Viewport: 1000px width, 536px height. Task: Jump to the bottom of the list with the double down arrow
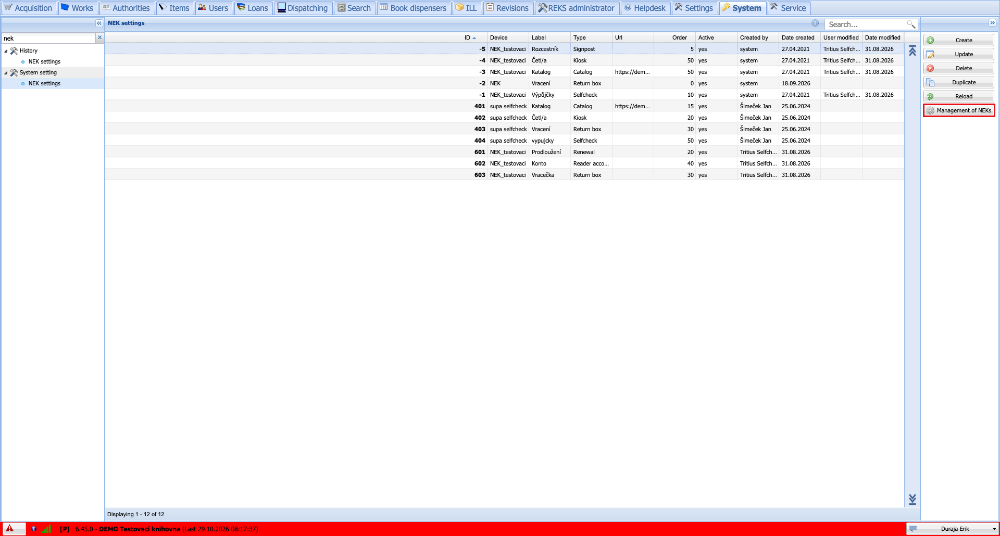(x=912, y=498)
